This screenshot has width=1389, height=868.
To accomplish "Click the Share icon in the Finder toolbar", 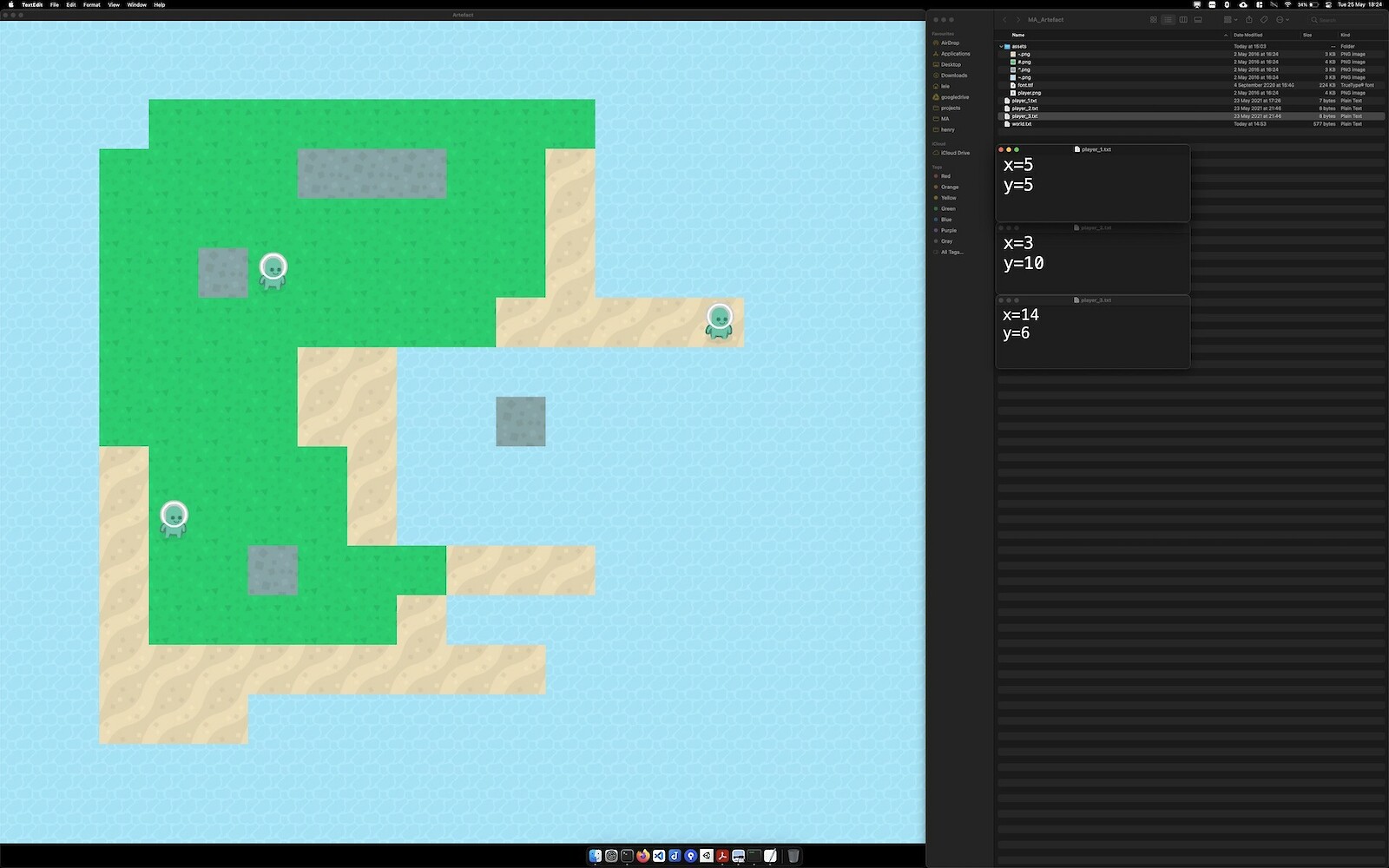I will [x=1250, y=19].
